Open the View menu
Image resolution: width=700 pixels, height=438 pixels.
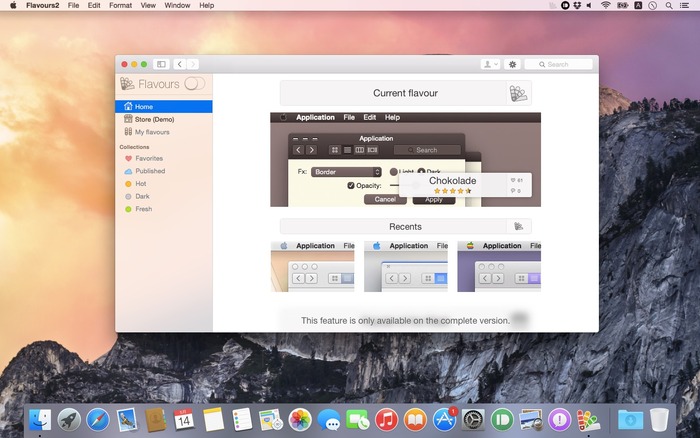(148, 5)
